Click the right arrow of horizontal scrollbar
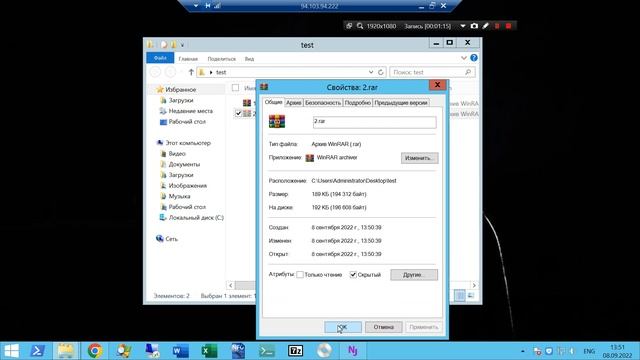The height and width of the screenshot is (360, 640). click(474, 285)
